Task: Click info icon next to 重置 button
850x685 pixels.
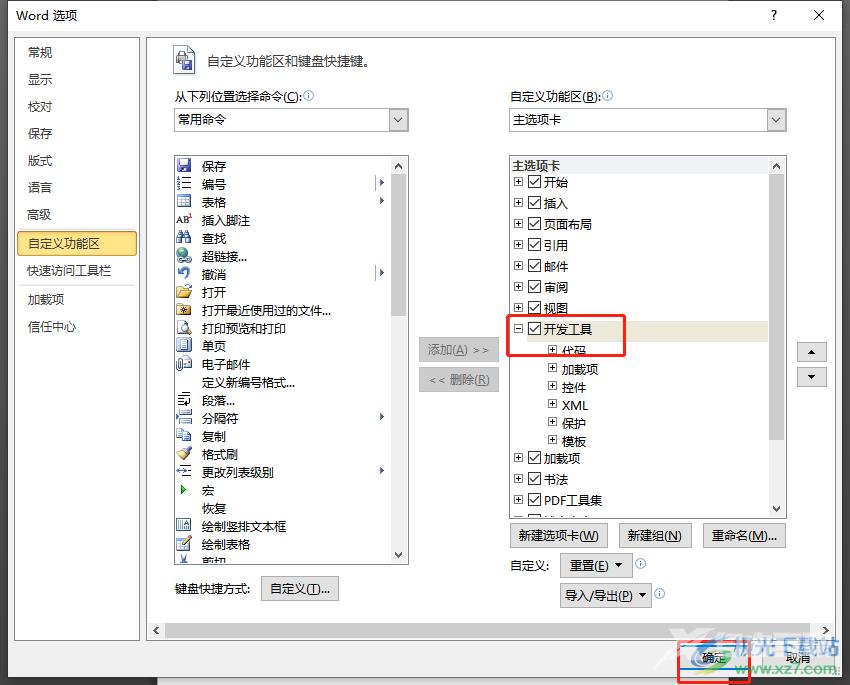Action: pos(640,564)
